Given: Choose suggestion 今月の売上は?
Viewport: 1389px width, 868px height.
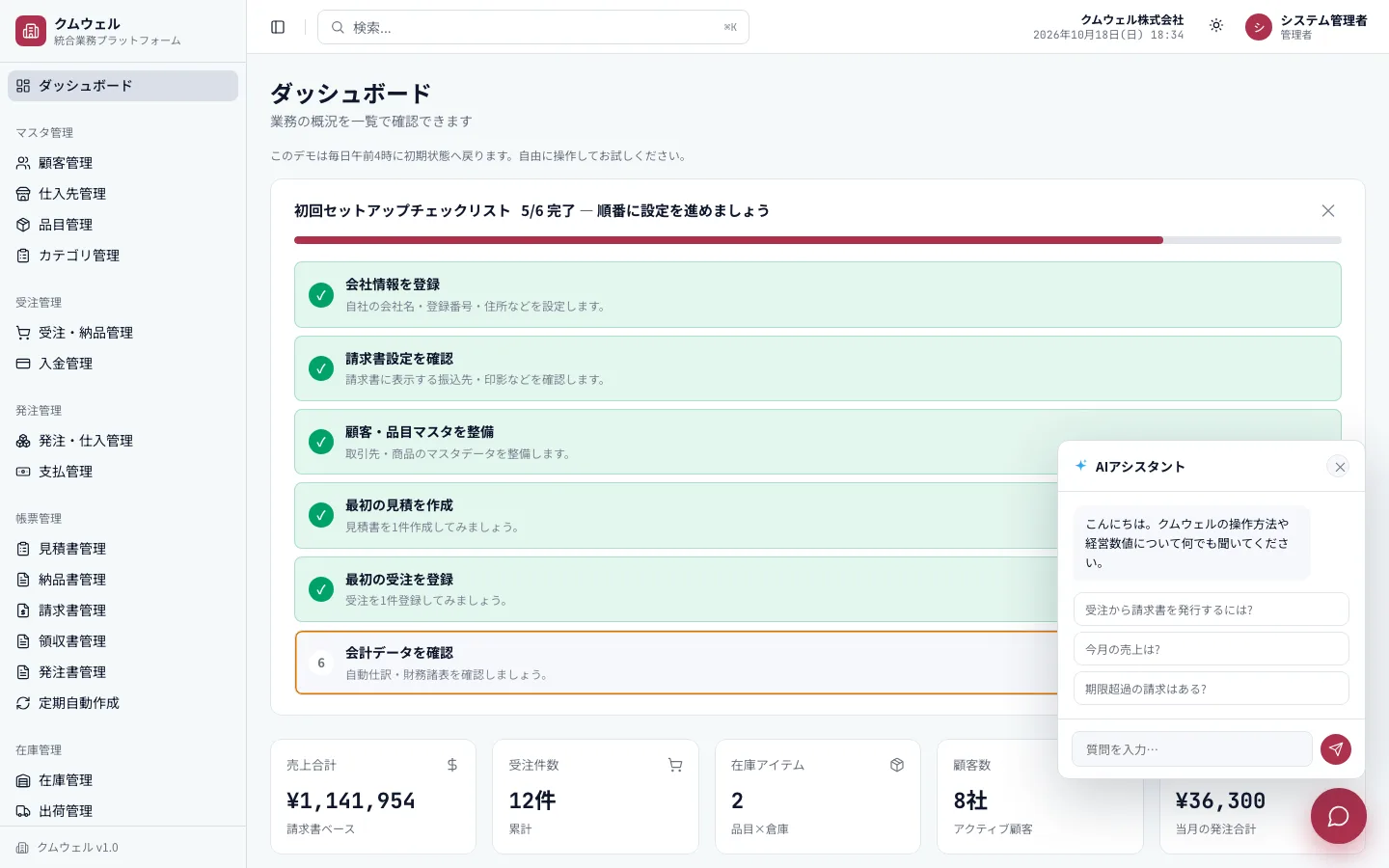Looking at the screenshot, I should [1211, 649].
